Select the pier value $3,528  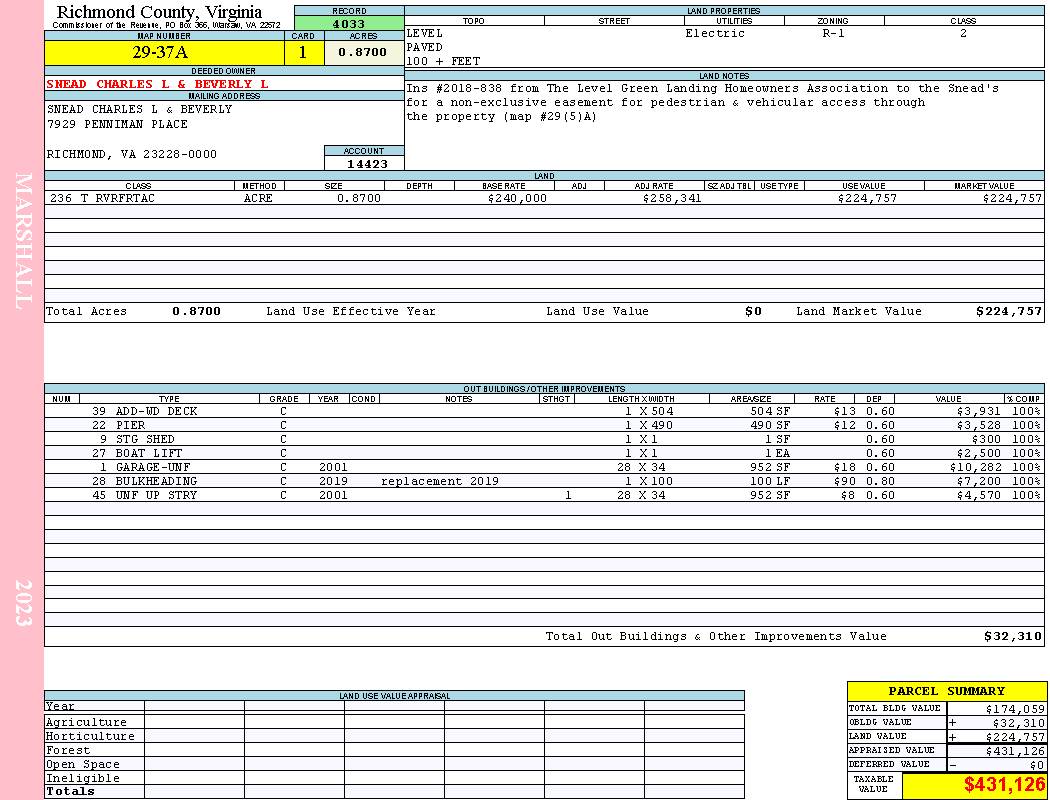[978, 426]
